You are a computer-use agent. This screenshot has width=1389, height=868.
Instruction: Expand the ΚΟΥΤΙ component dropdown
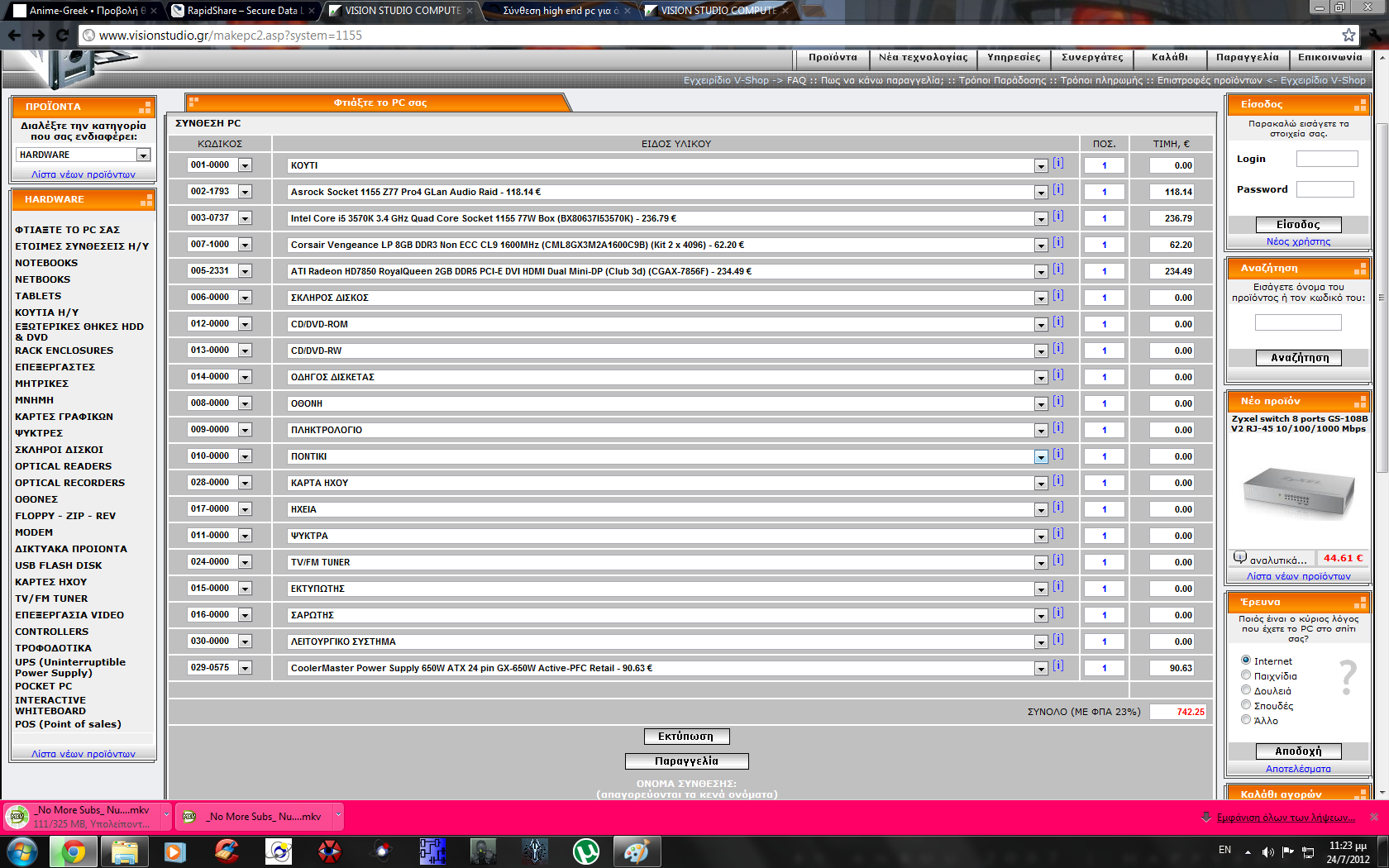click(1041, 166)
